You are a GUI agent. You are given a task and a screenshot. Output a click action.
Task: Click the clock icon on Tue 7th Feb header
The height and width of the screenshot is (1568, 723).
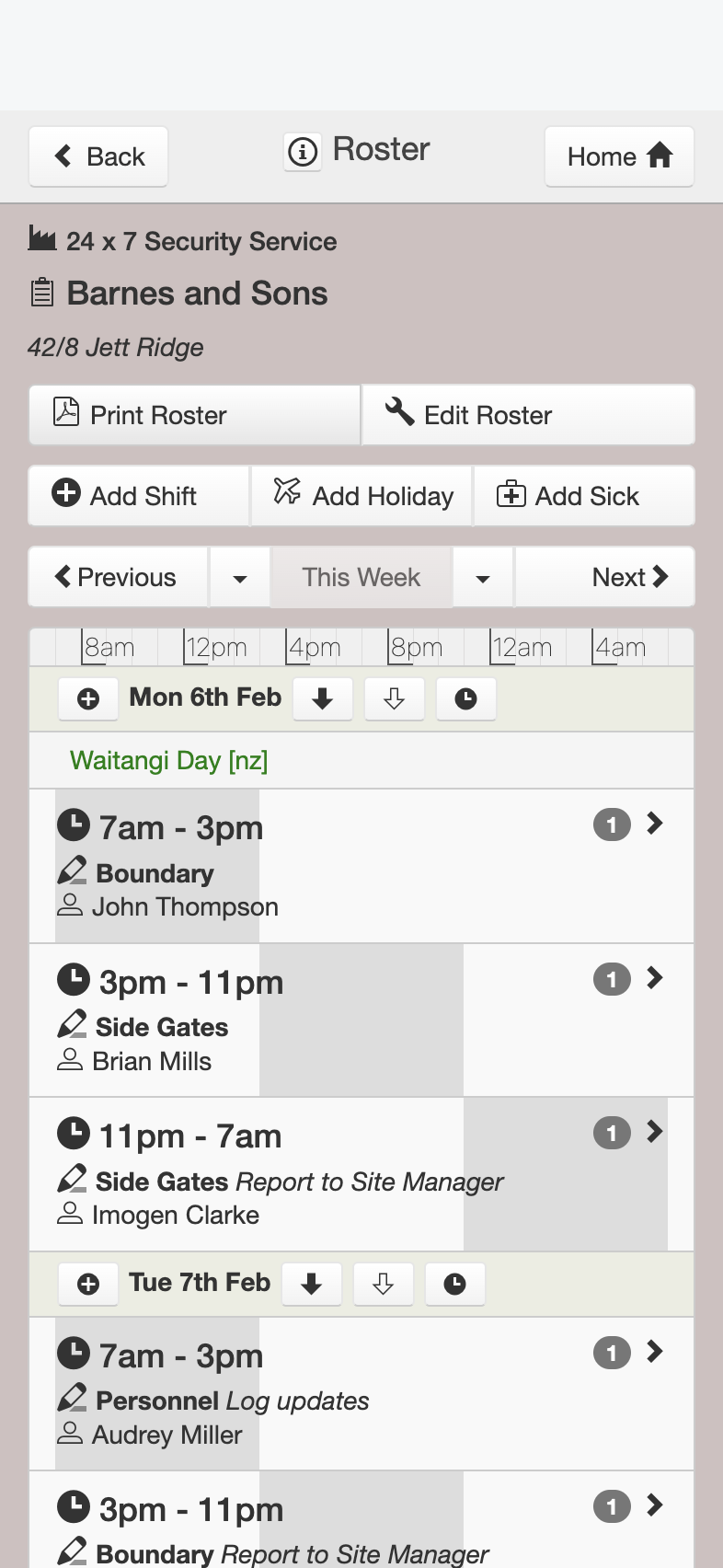[x=454, y=1285]
